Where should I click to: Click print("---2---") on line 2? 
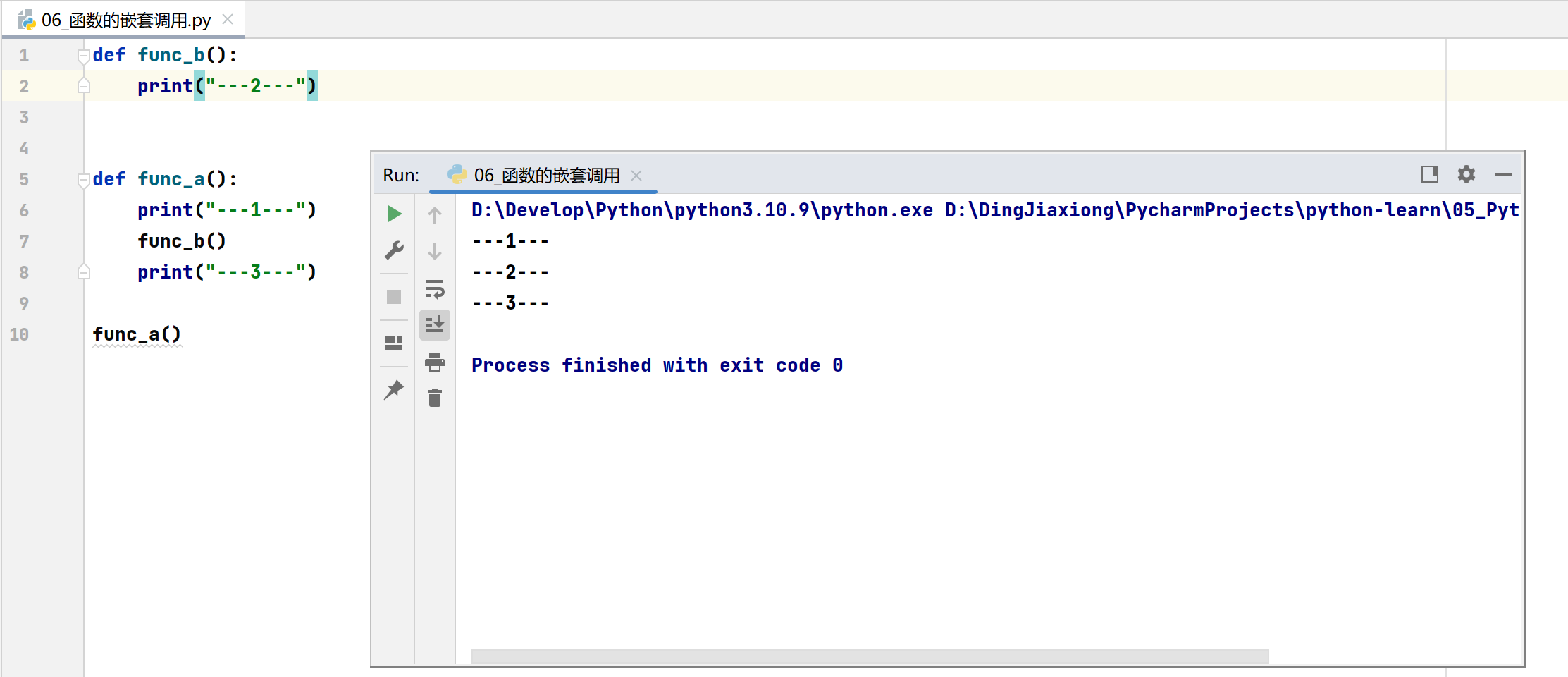coord(227,86)
